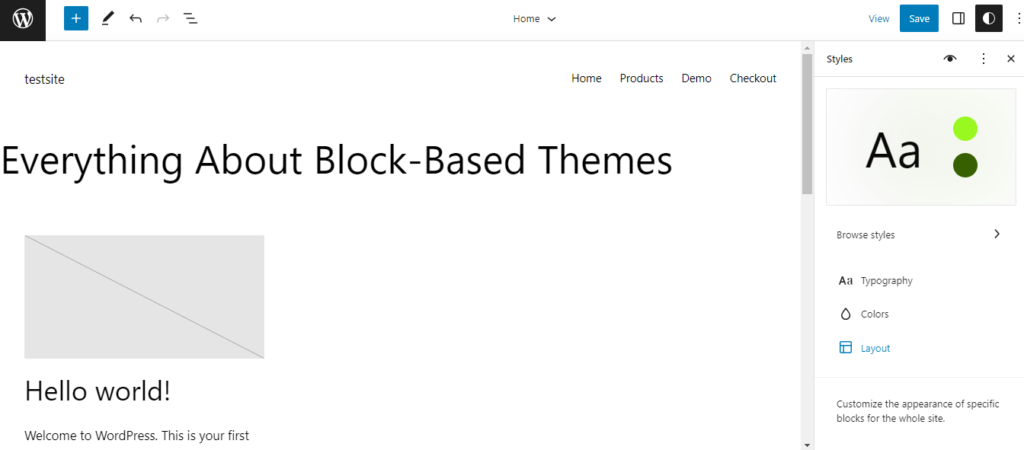Open the Layout styles section
This screenshot has width=1024, height=450.
875,348
